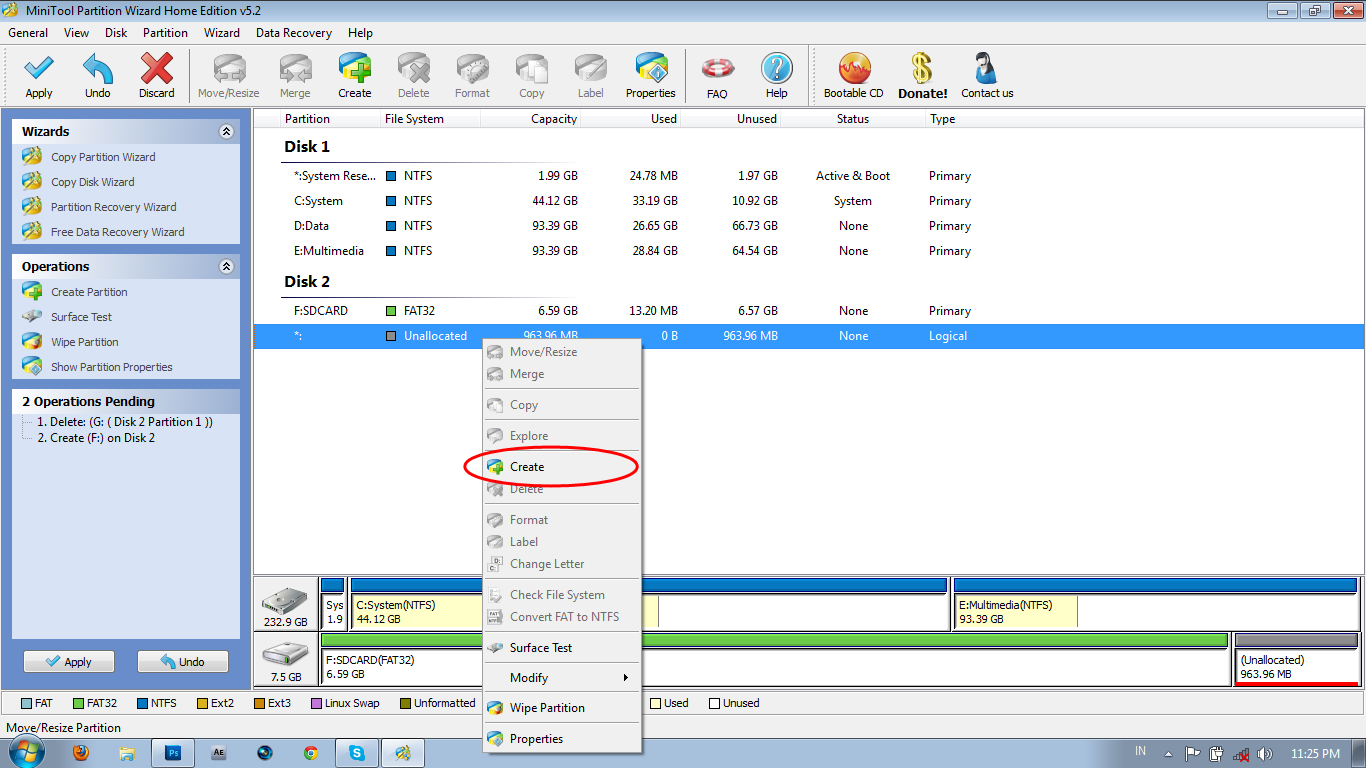Select the D:Data partition row
Image resolution: width=1366 pixels, height=768 pixels.
[x=809, y=226]
